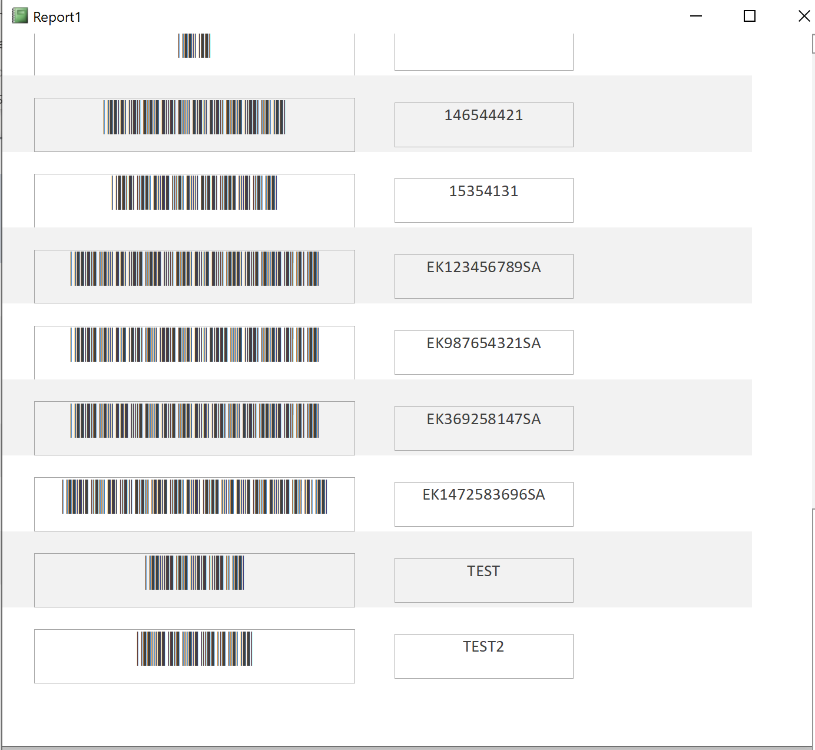Click the empty text box at top
The image size is (815, 750).
point(484,52)
